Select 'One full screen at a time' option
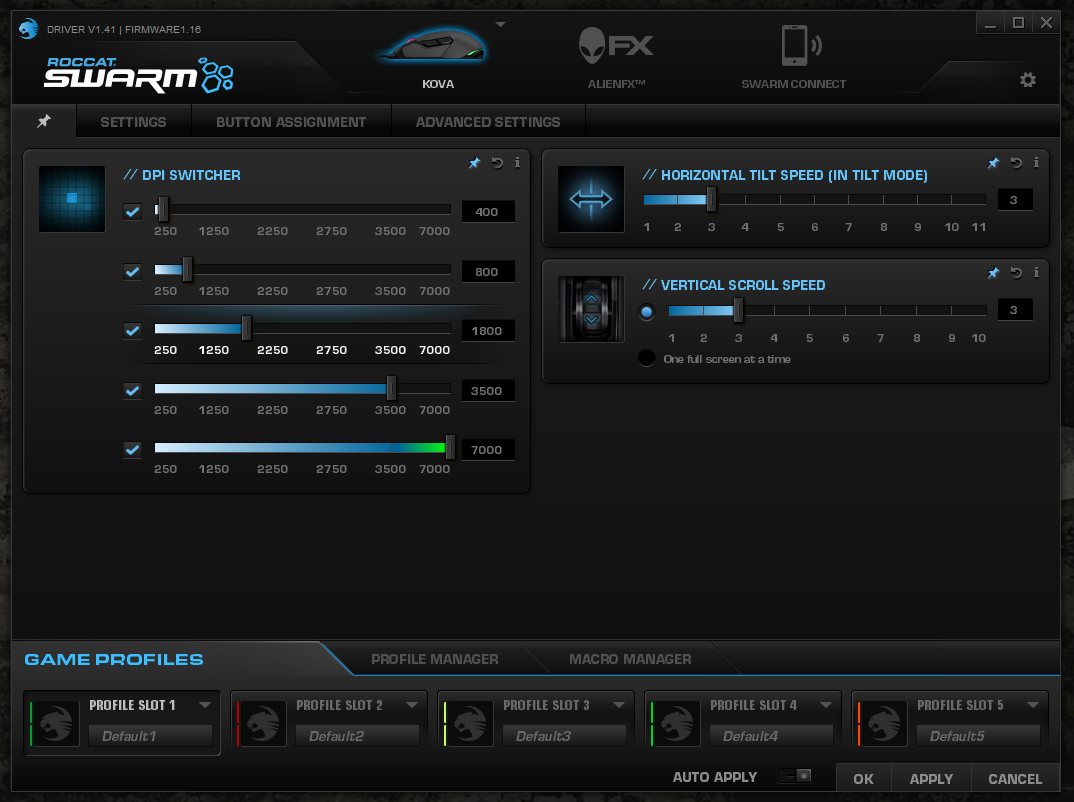The height and width of the screenshot is (802, 1074). click(x=646, y=358)
